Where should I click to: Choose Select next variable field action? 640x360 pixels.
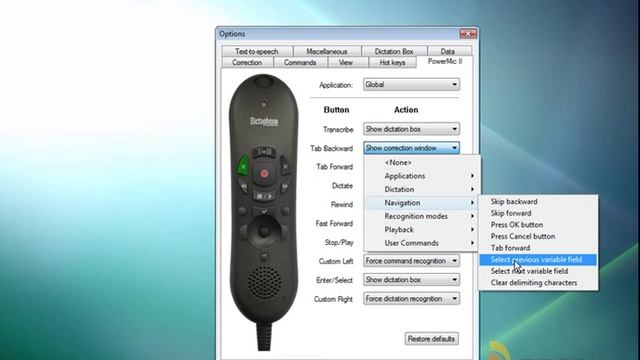click(x=538, y=271)
